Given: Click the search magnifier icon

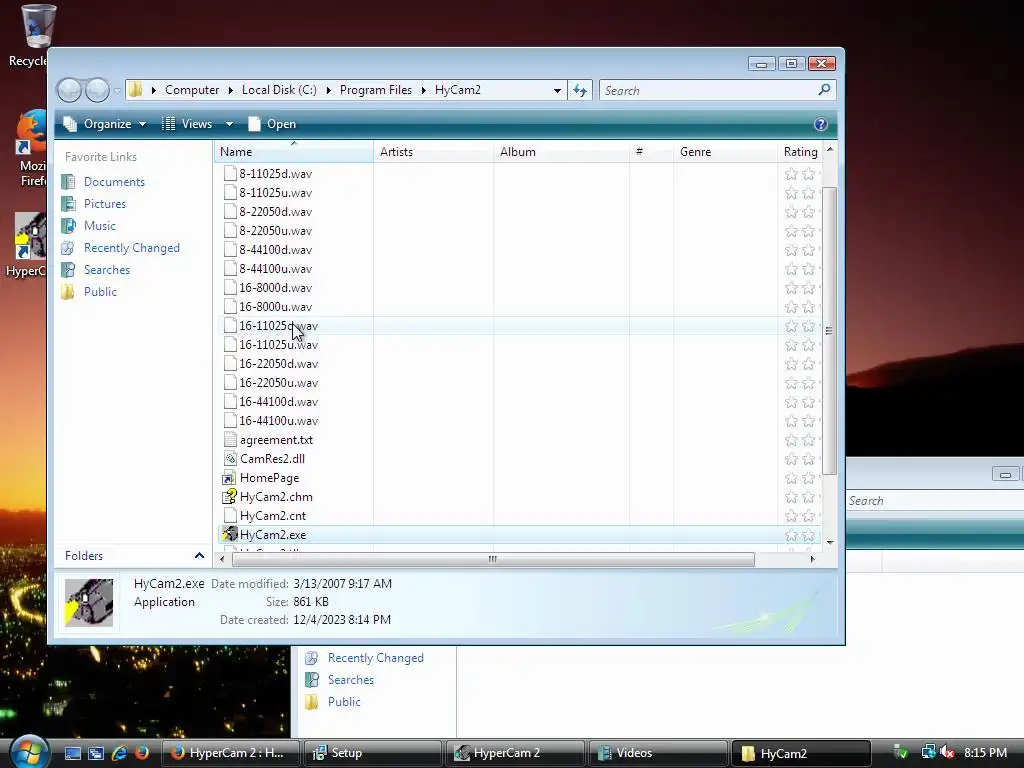Looking at the screenshot, I should pyautogui.click(x=824, y=89).
